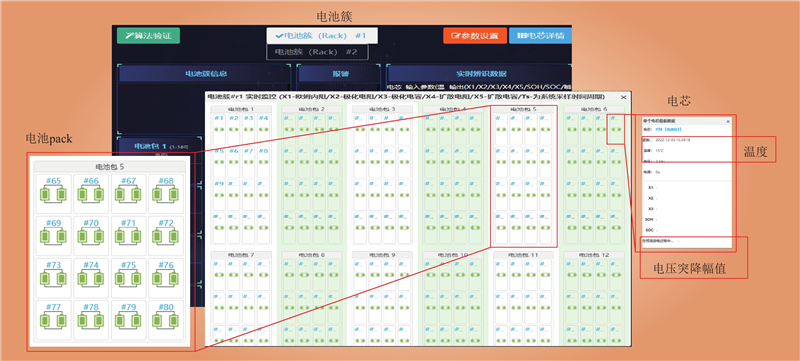
Task: Select cell #80 battery icon
Action: tap(166, 320)
